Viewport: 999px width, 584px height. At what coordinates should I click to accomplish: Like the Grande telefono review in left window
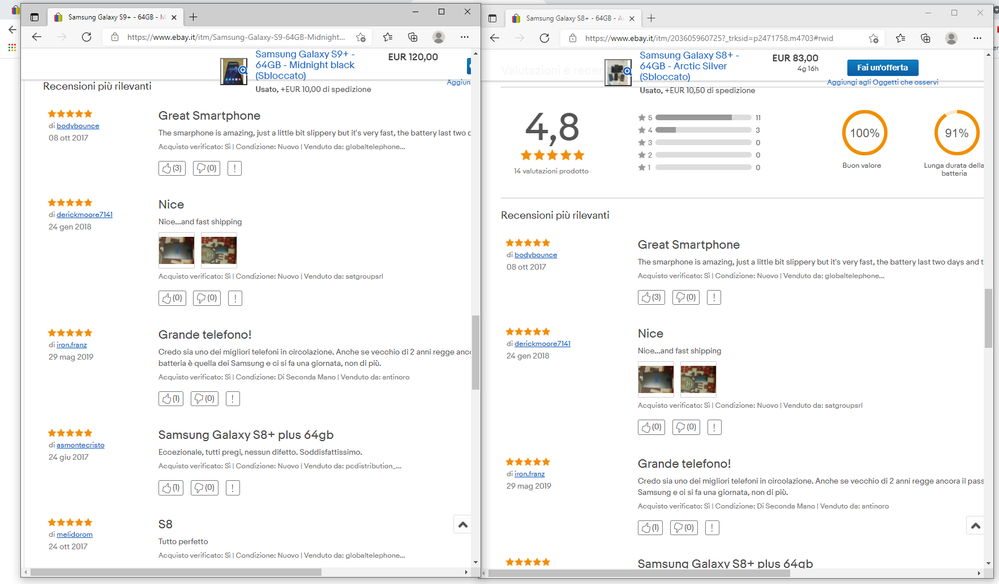[x=171, y=399]
